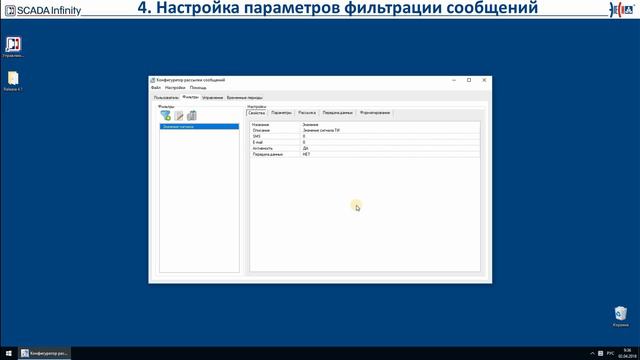
Task: Close the configurator window
Action: (484, 80)
